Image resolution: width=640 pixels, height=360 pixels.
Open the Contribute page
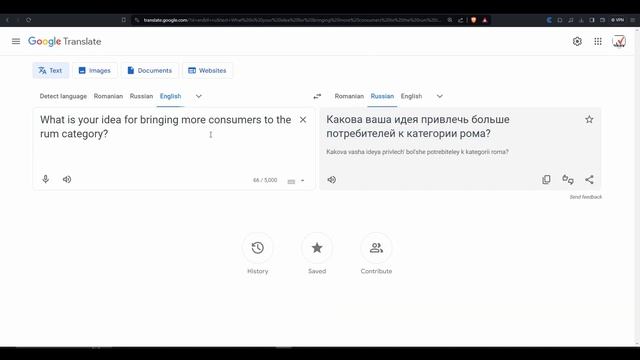[x=376, y=248]
